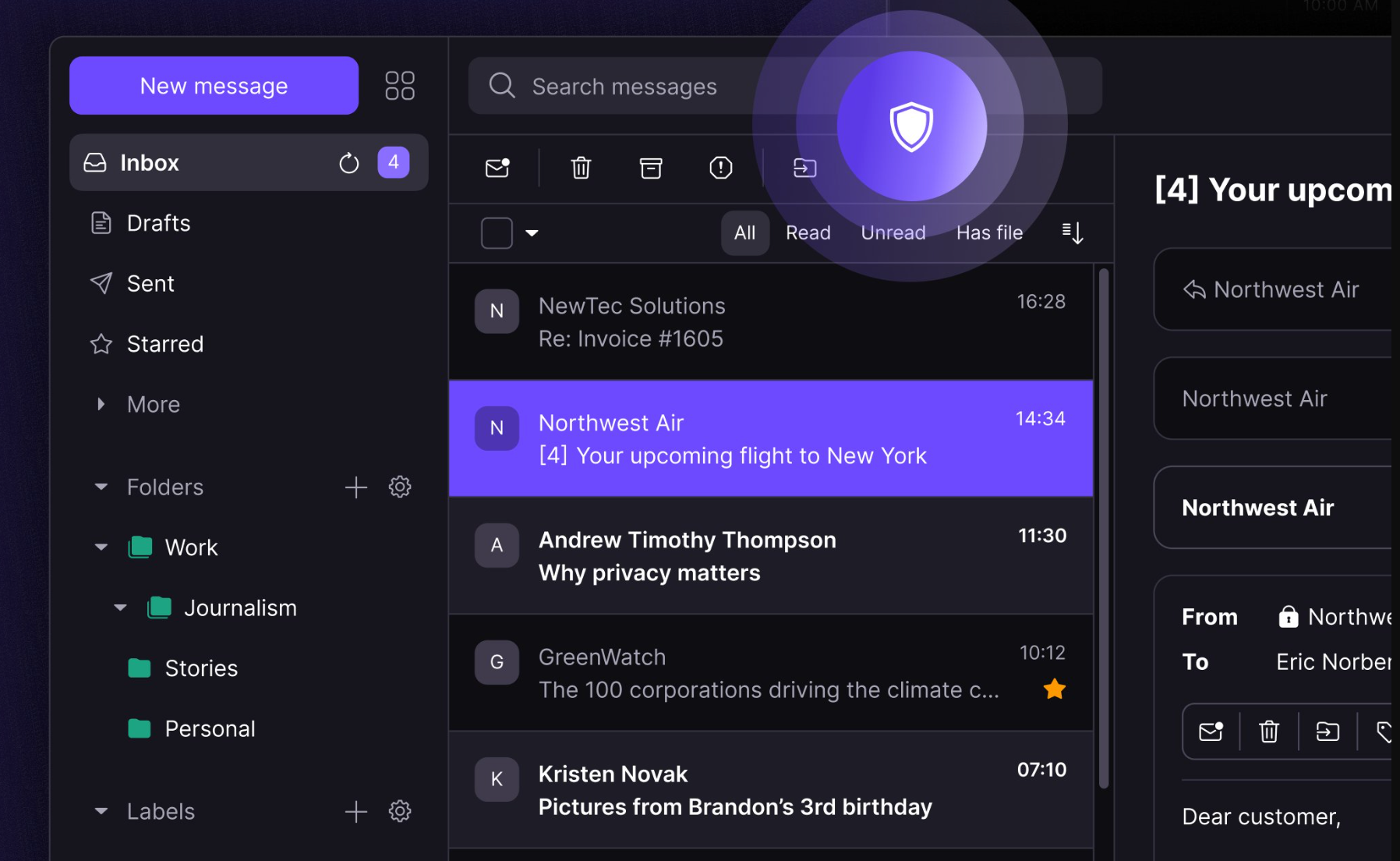Image resolution: width=1400 pixels, height=861 pixels.
Task: Report as spam with the alert icon
Action: coord(721,168)
